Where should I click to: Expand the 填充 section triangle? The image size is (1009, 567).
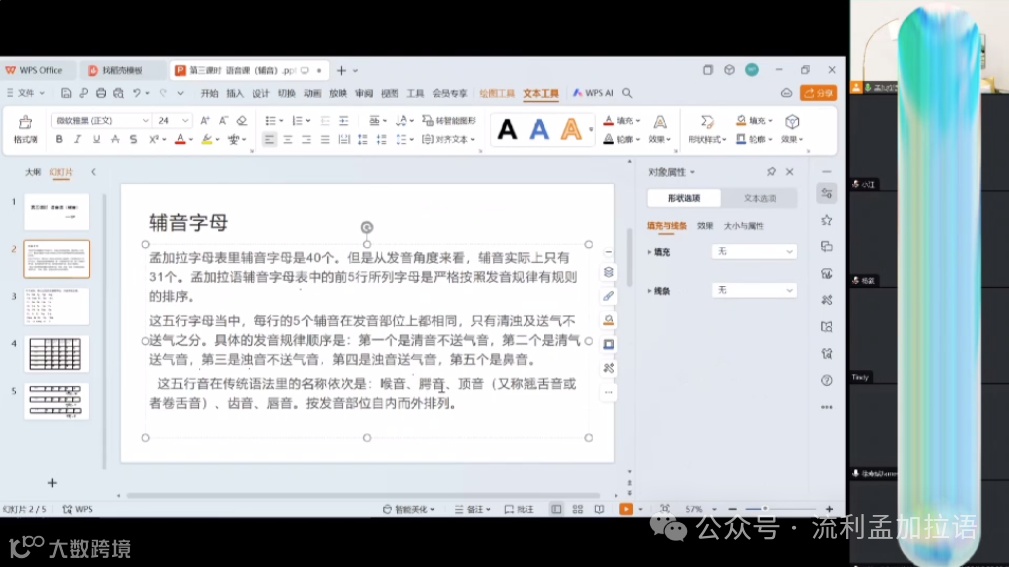pos(649,252)
